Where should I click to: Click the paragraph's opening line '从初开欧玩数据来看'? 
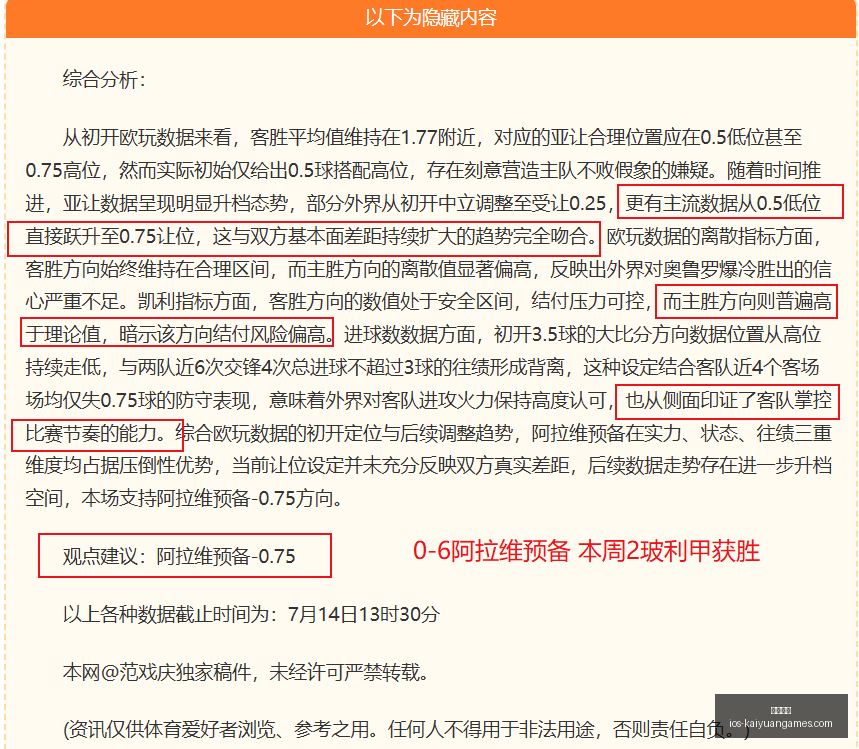[x=432, y=137]
